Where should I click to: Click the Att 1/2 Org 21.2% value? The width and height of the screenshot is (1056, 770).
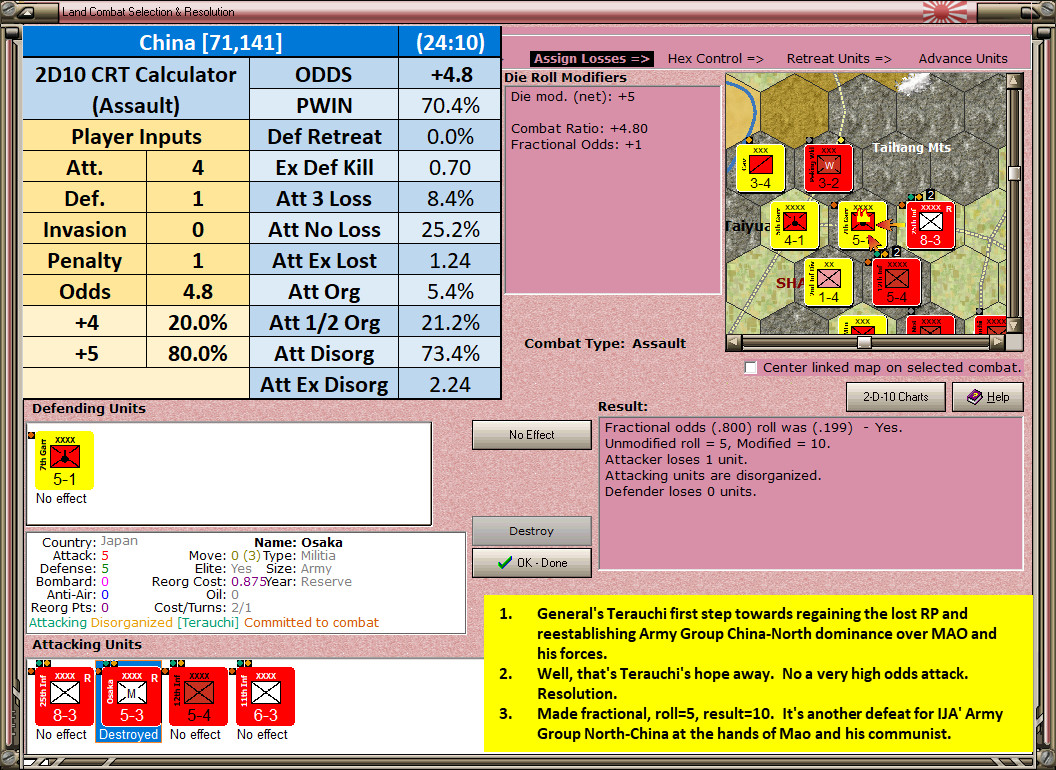click(x=450, y=322)
